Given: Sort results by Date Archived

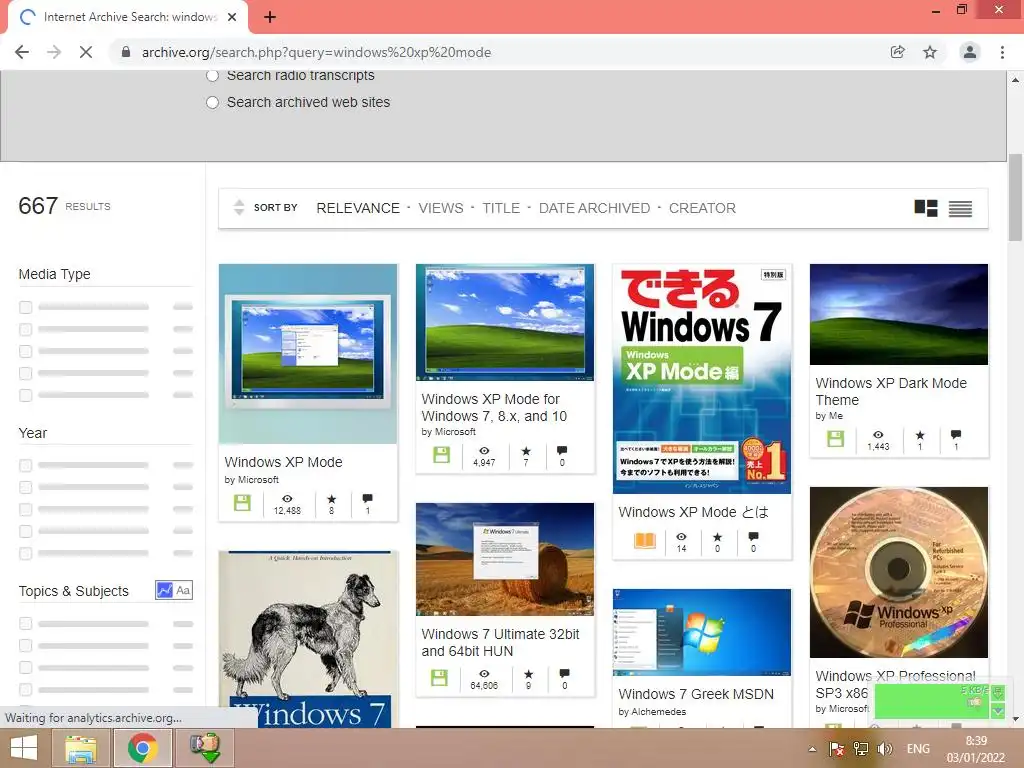Looking at the screenshot, I should coord(594,208).
